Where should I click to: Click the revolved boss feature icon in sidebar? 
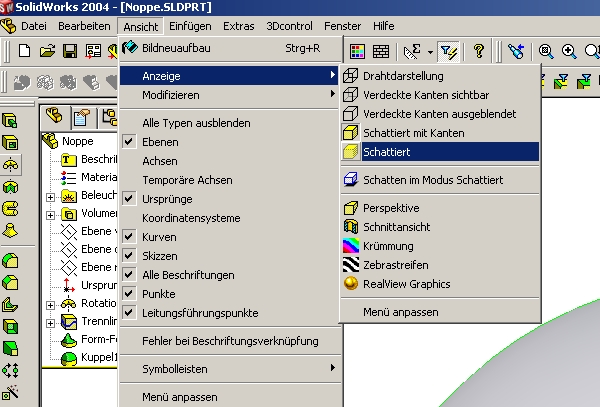[x=10, y=164]
